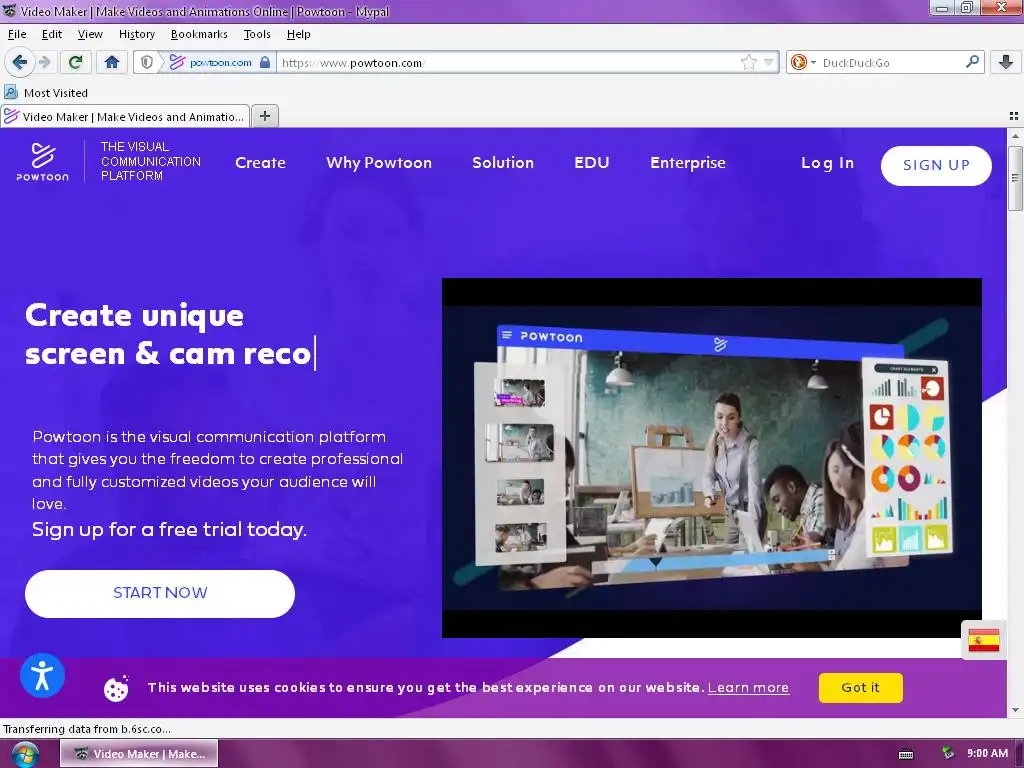
Task: Click the tab groups grid icon
Action: (x=1014, y=116)
